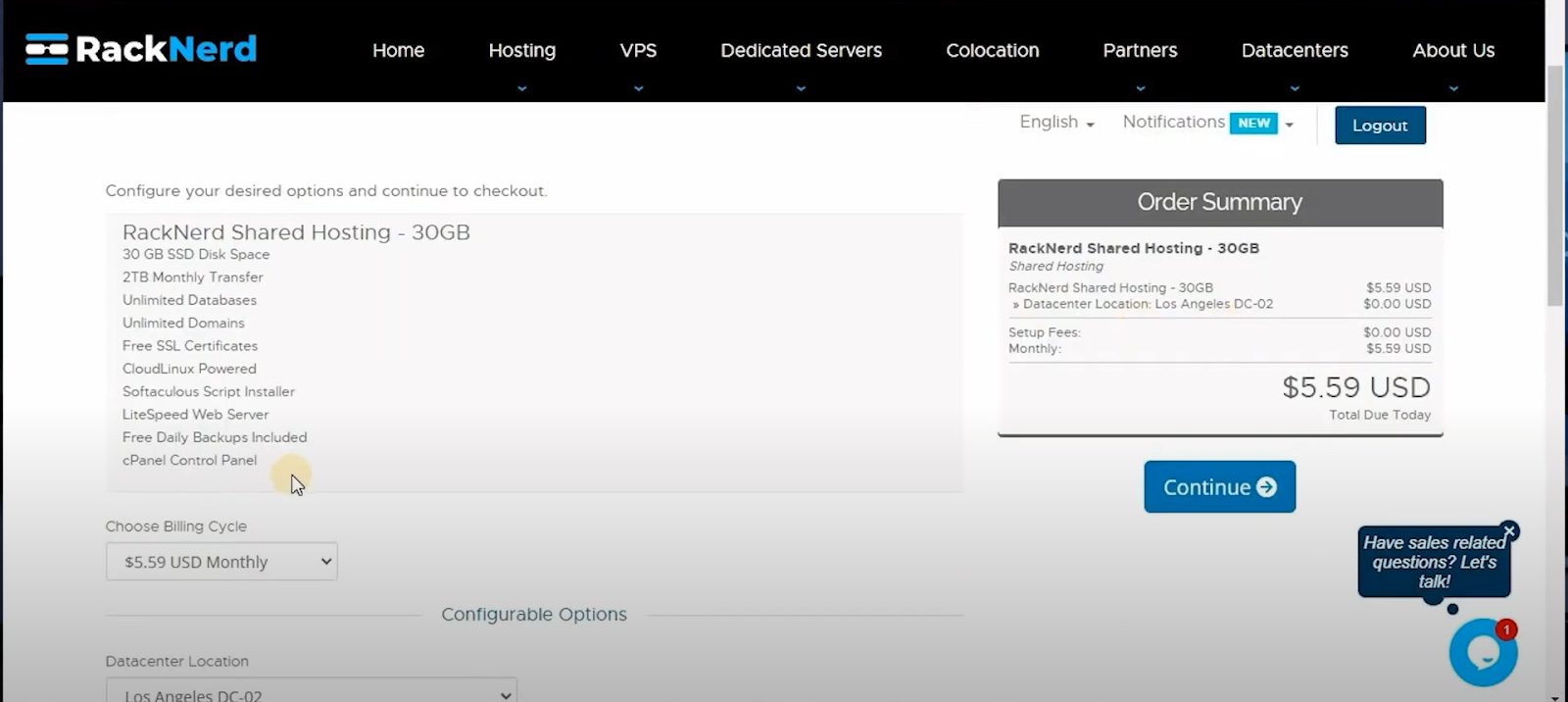Click the Order Summary header

(x=1220, y=202)
